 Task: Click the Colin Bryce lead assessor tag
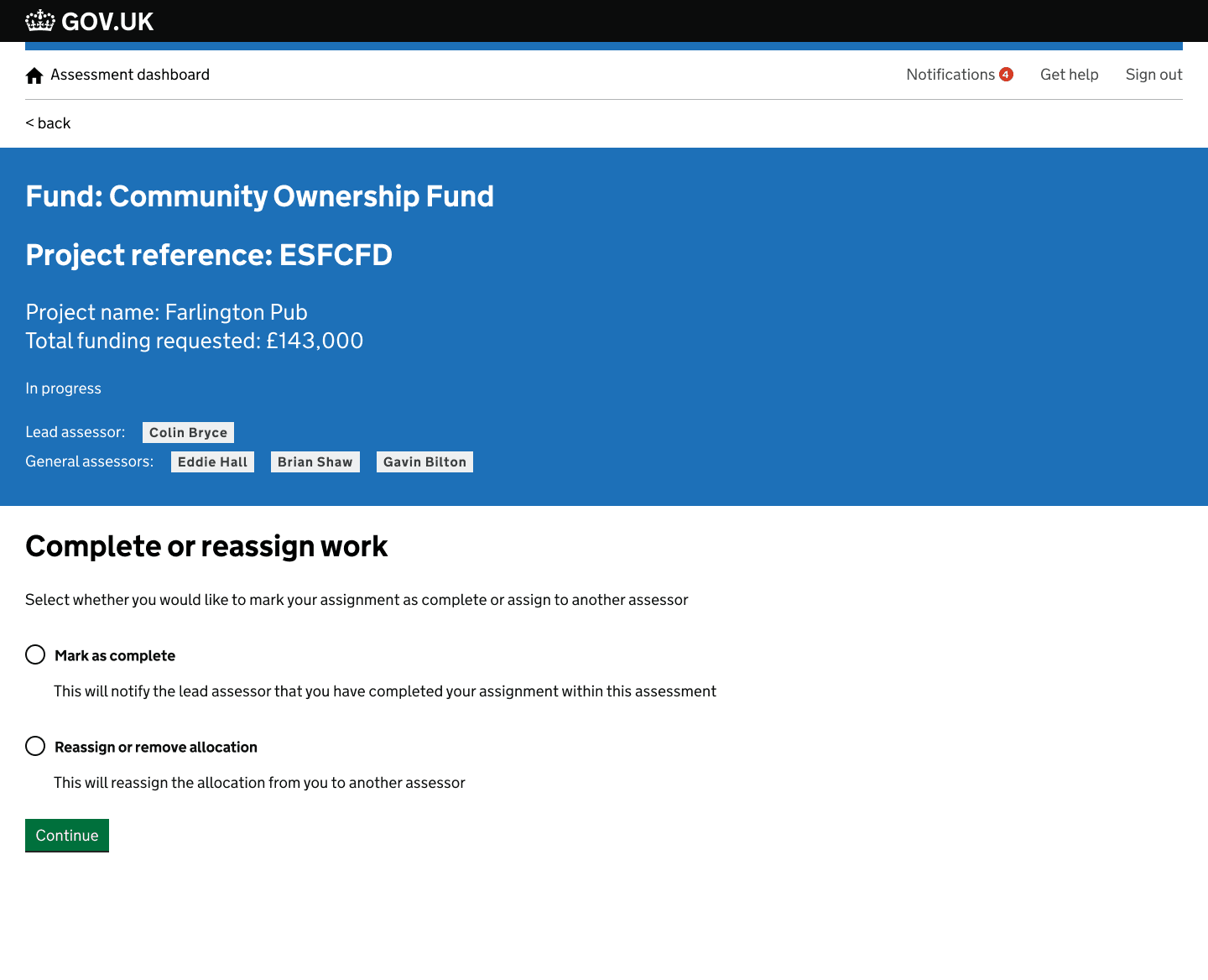(188, 432)
